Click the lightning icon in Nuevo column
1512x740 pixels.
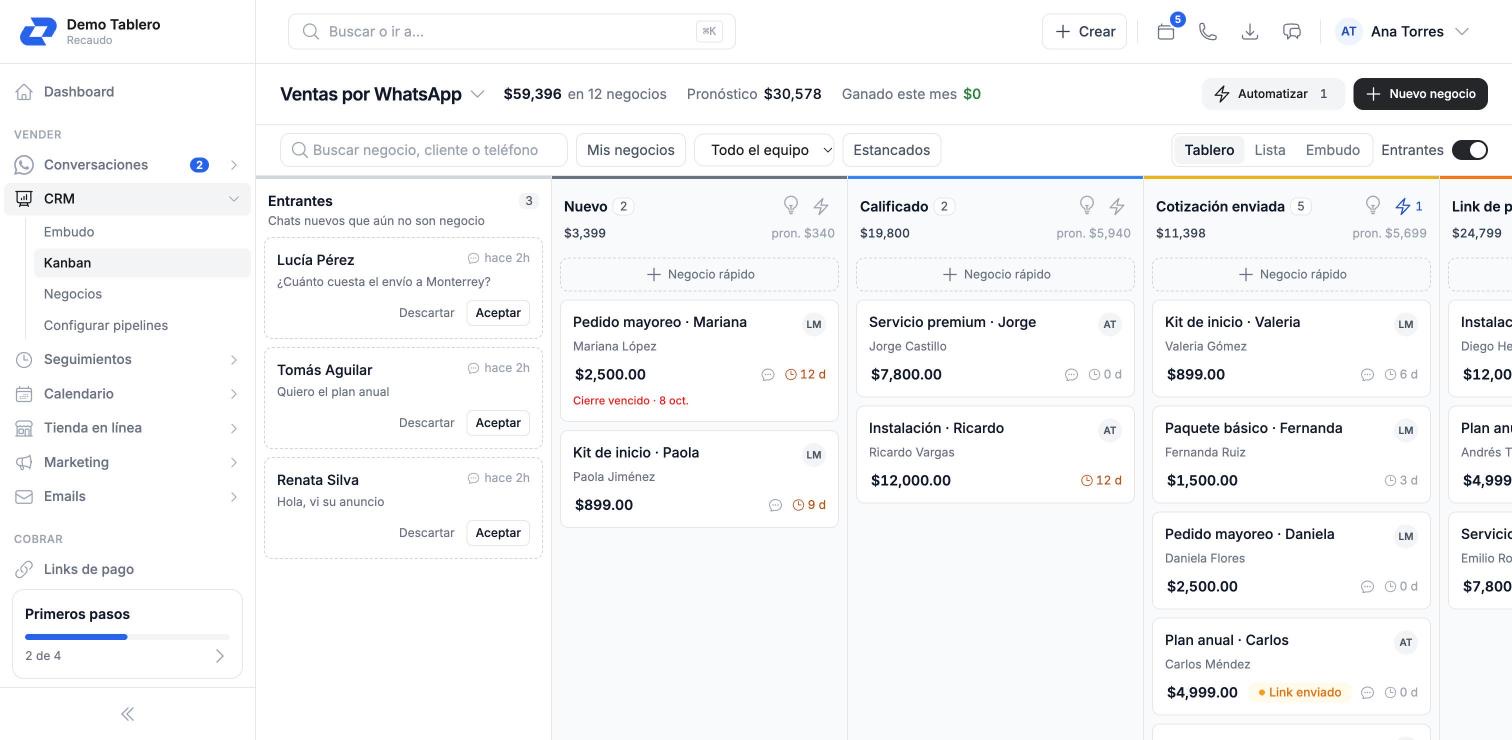point(821,206)
